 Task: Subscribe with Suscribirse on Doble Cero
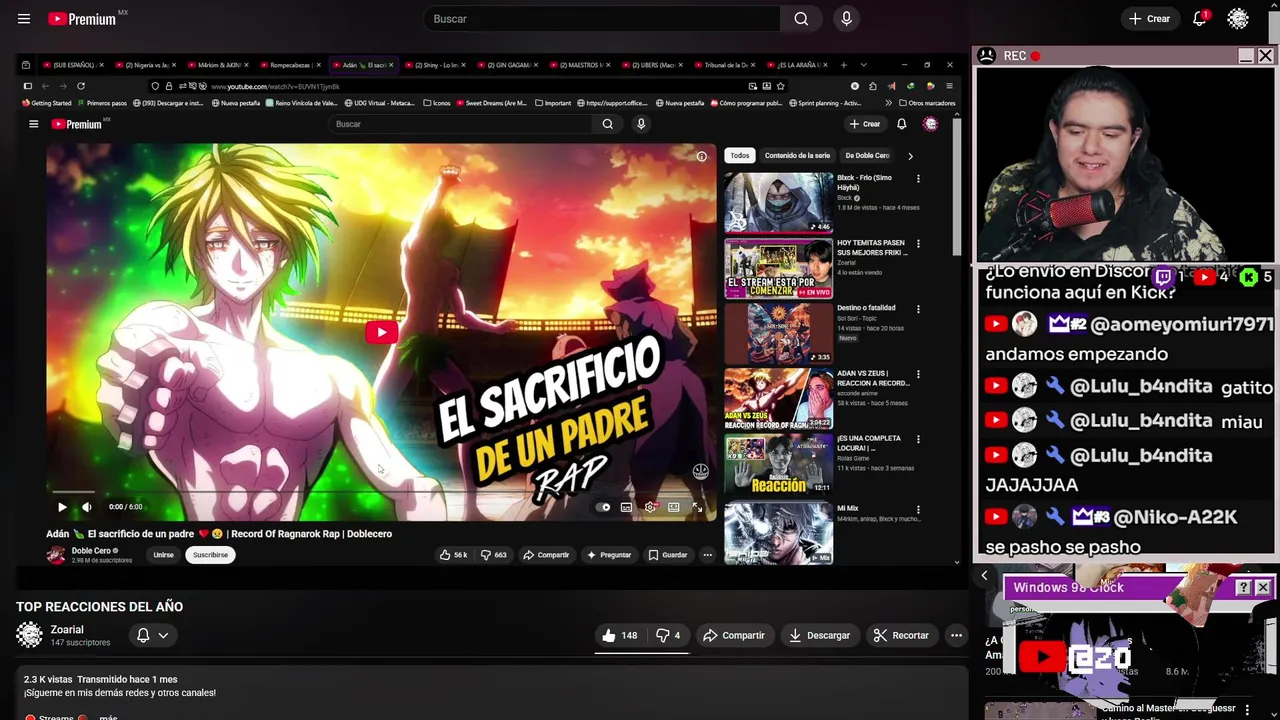coord(210,555)
